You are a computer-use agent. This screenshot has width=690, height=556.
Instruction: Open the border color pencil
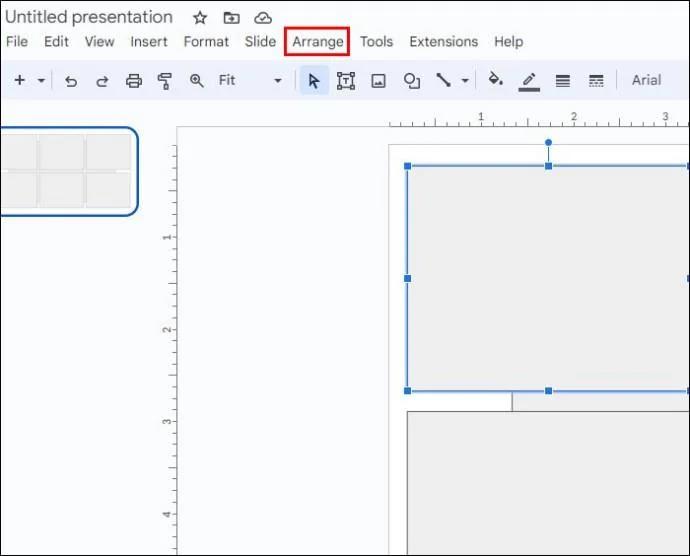(x=529, y=81)
